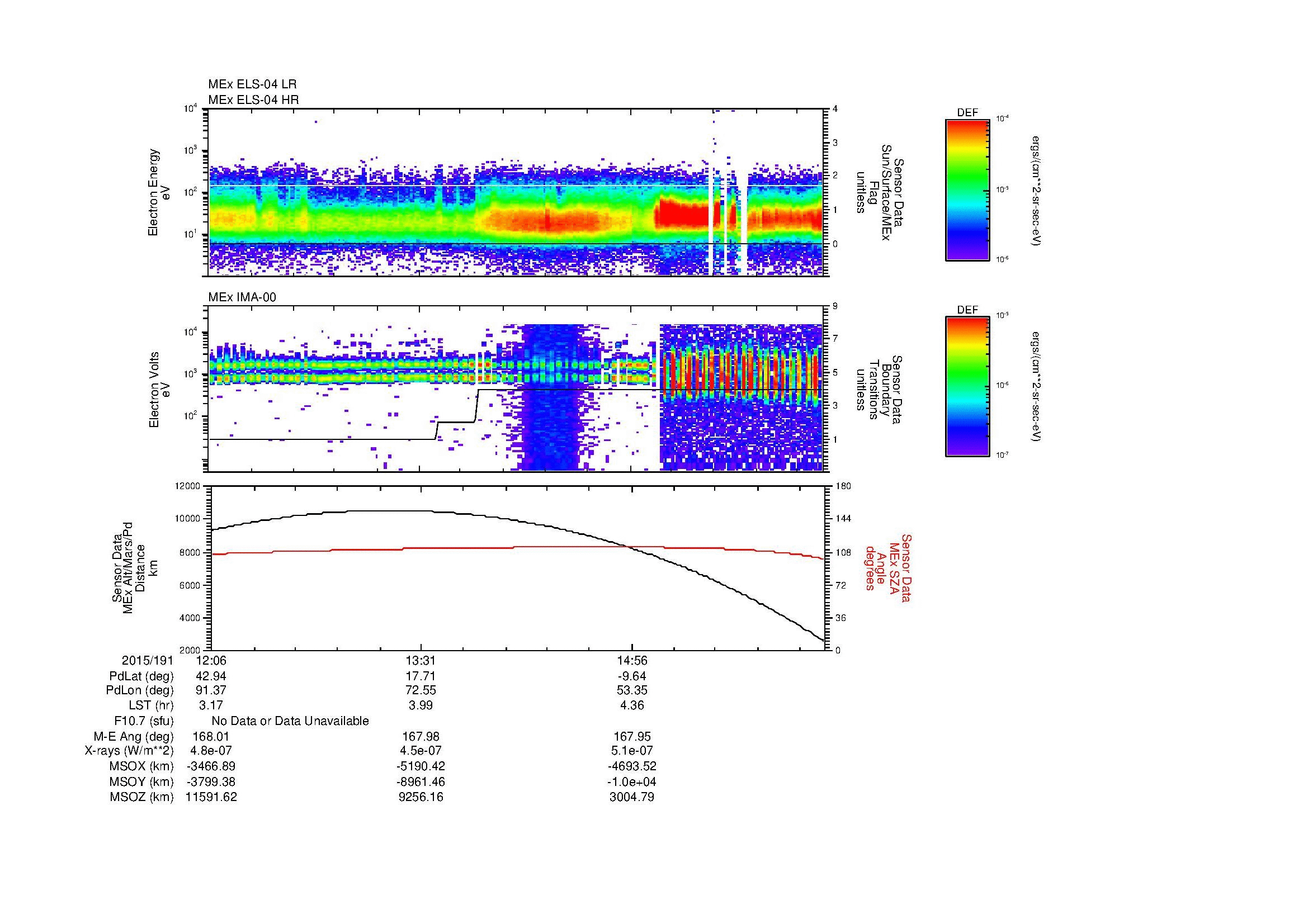Click the 180 SZA axis tick label
Image resolution: width=1308 pixels, height=924 pixels.
click(843, 486)
